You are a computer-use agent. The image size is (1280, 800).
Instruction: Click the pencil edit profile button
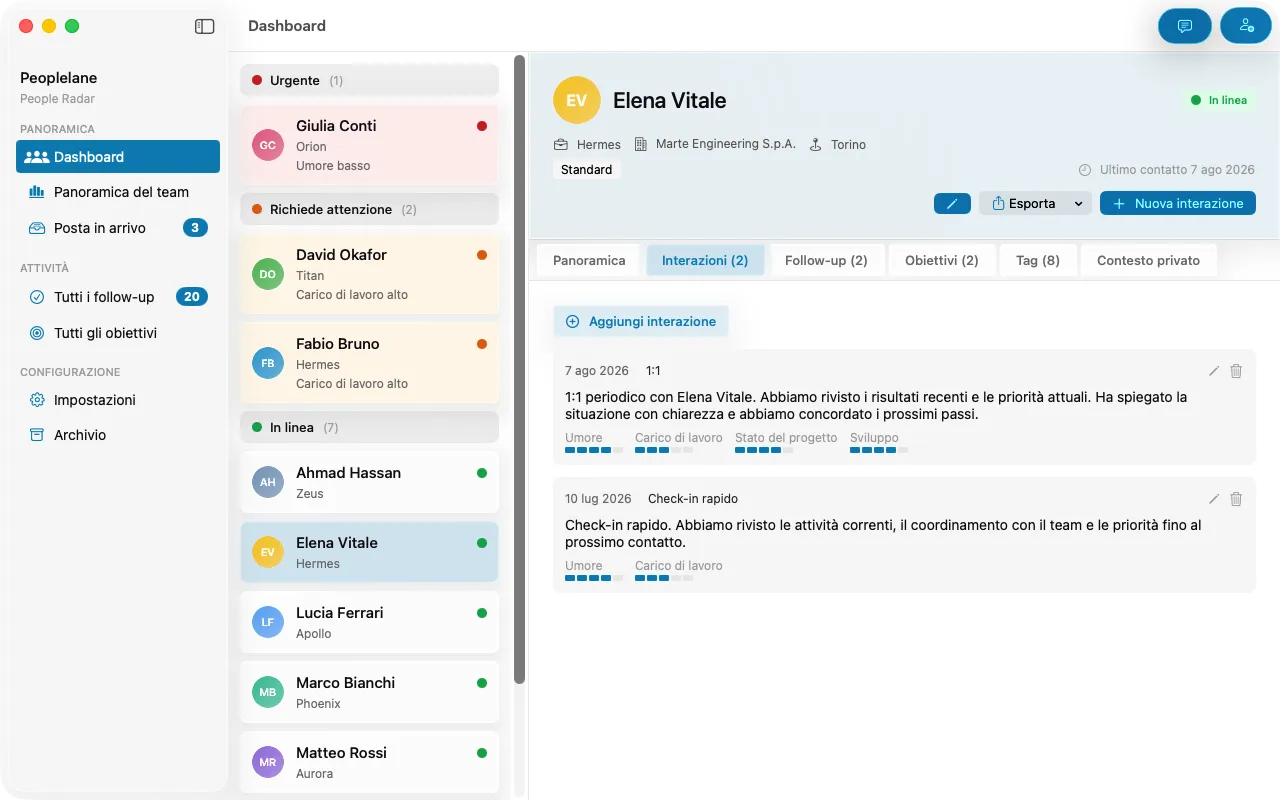coord(952,203)
